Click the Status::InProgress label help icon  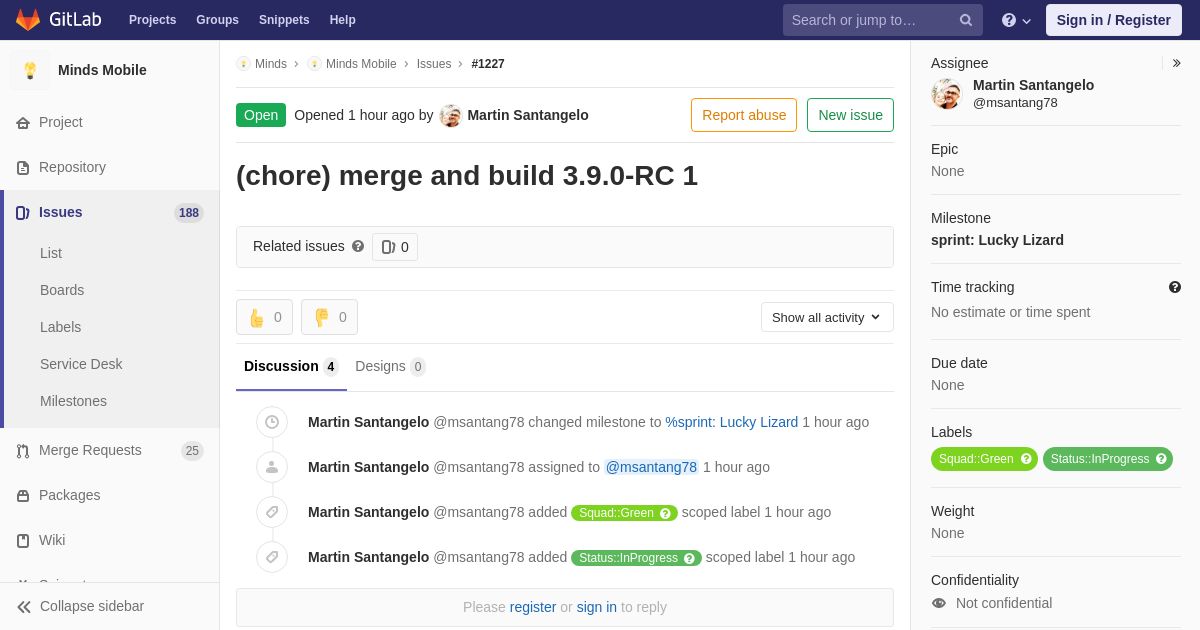[x=1161, y=459]
